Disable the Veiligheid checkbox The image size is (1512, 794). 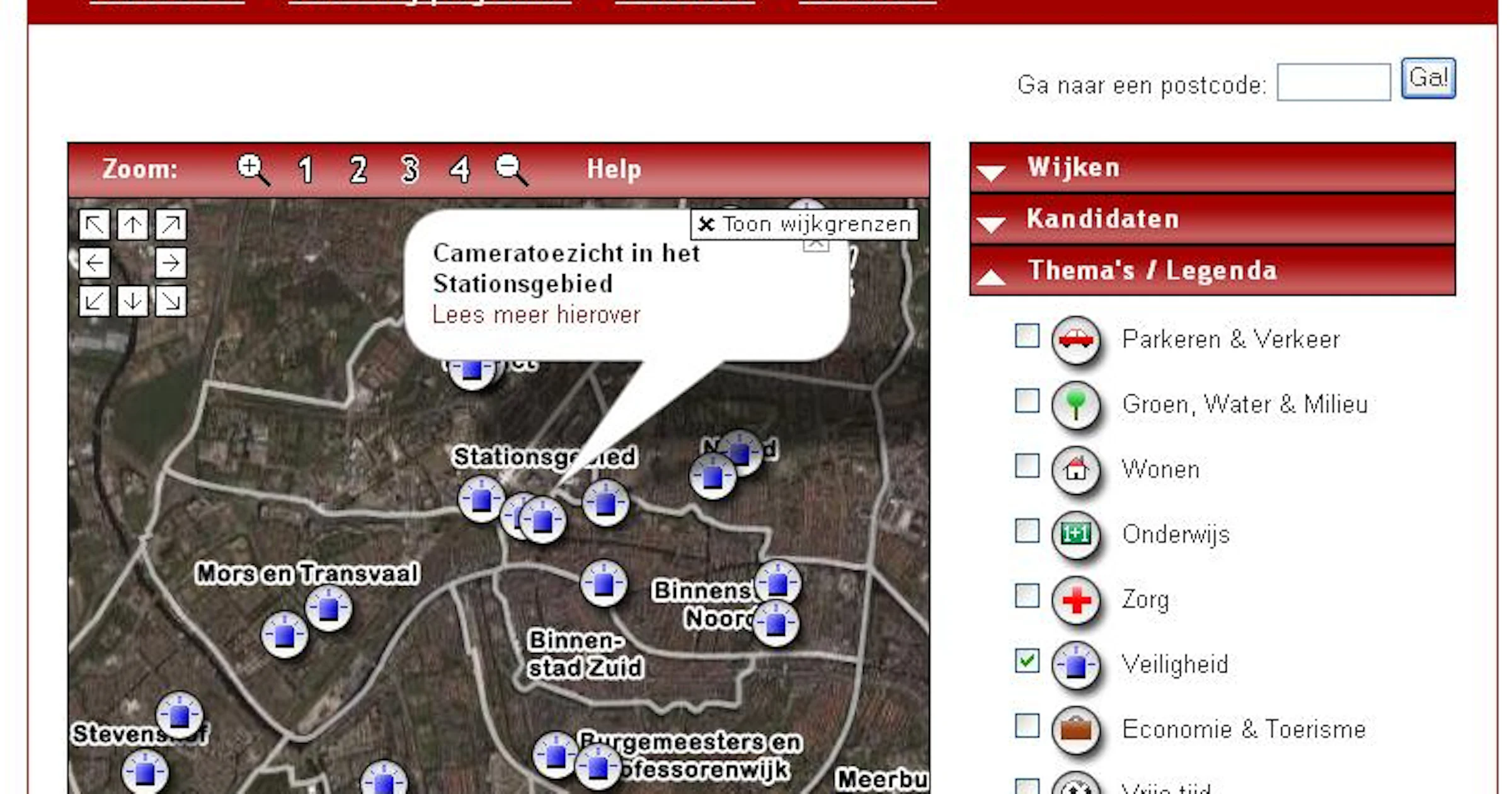pyautogui.click(x=1026, y=661)
